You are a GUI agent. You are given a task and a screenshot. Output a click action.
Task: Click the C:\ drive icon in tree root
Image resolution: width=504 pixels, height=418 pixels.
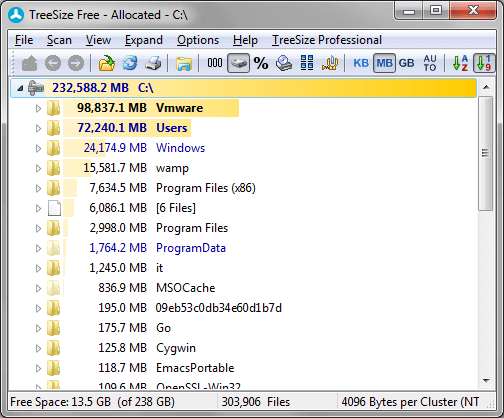point(36,88)
